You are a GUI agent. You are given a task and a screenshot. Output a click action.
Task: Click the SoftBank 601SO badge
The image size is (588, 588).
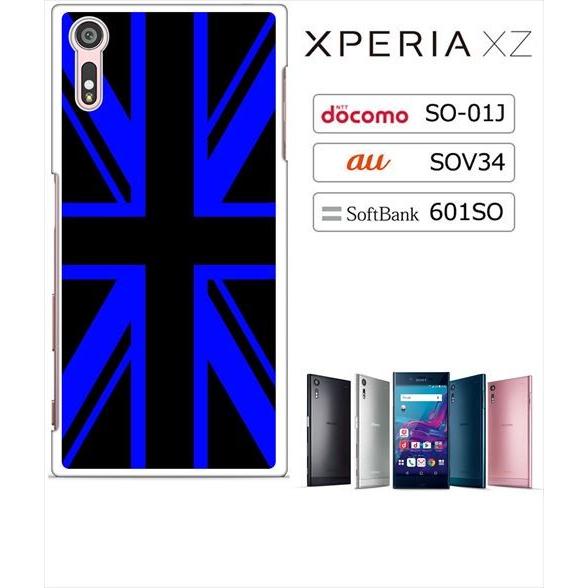414,212
